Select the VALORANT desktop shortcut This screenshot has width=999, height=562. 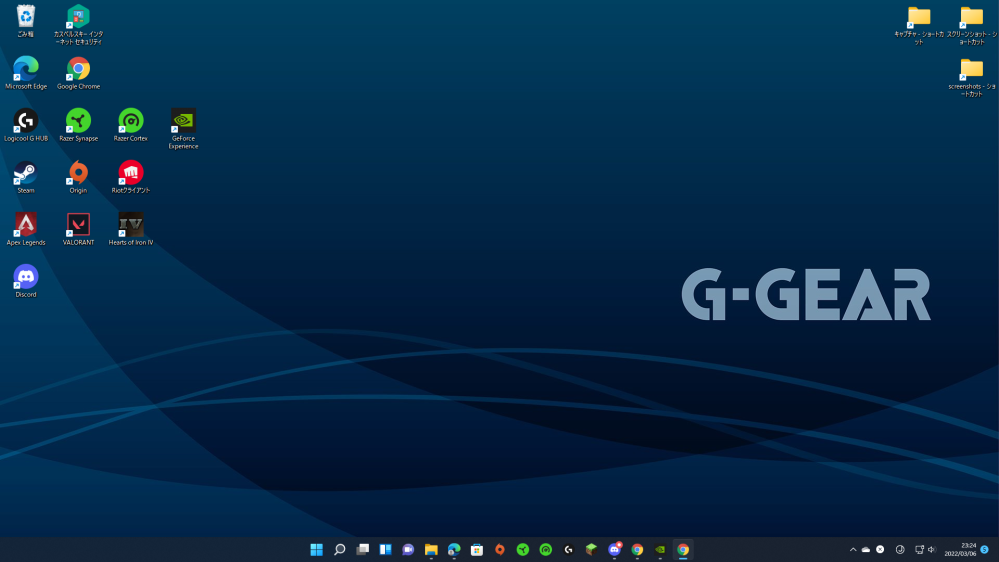78,229
